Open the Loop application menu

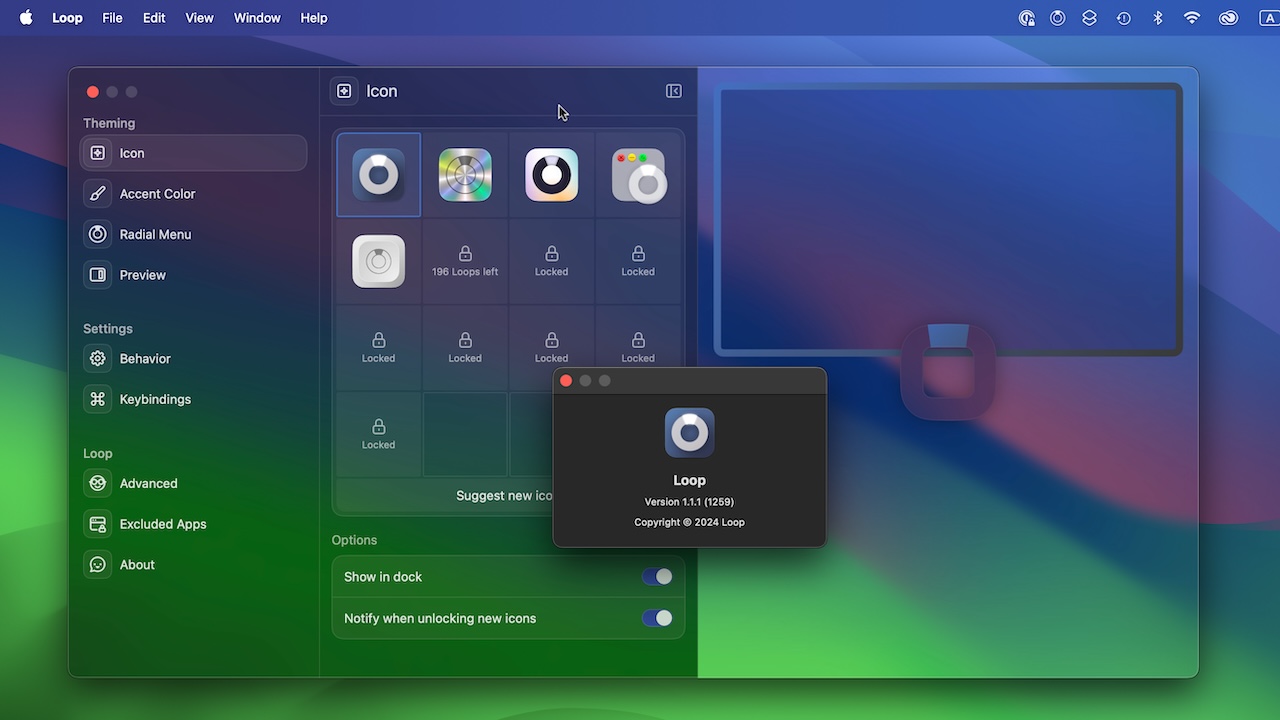(67, 18)
